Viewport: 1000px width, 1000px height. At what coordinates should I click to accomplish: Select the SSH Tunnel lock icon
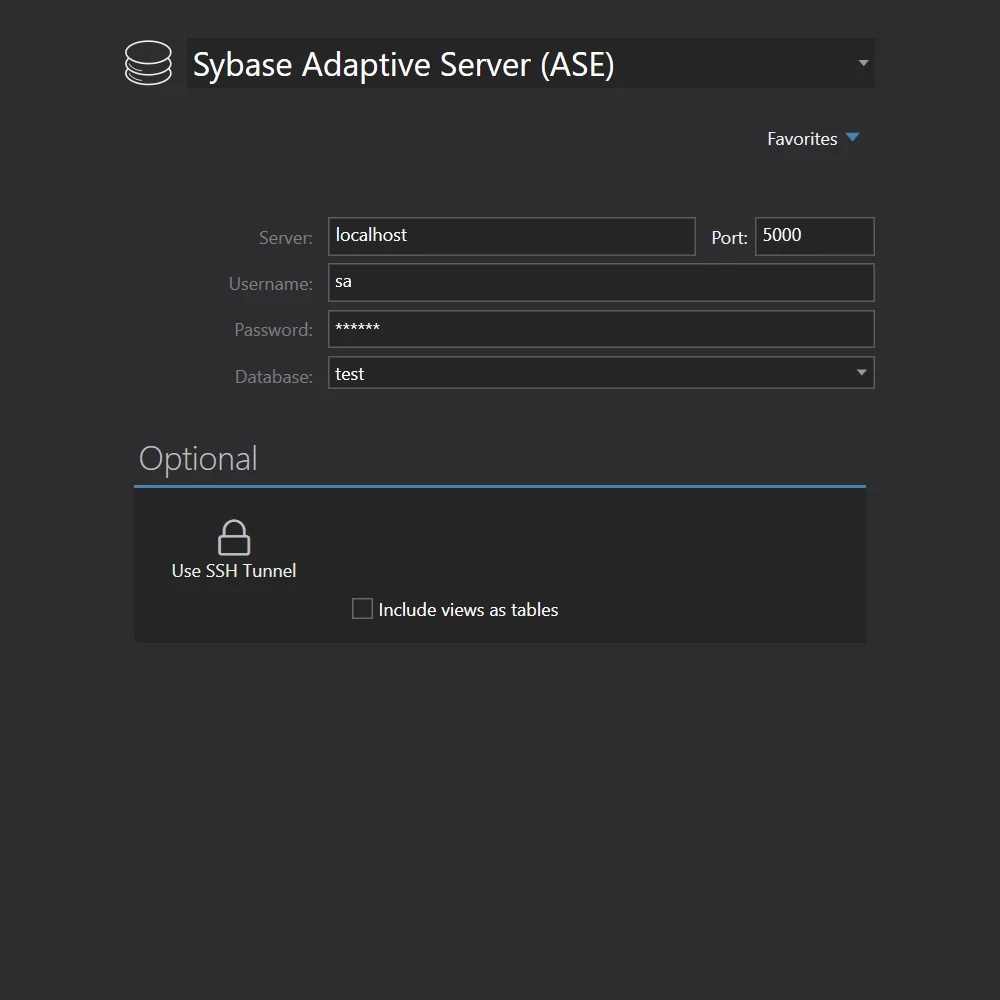(x=233, y=536)
